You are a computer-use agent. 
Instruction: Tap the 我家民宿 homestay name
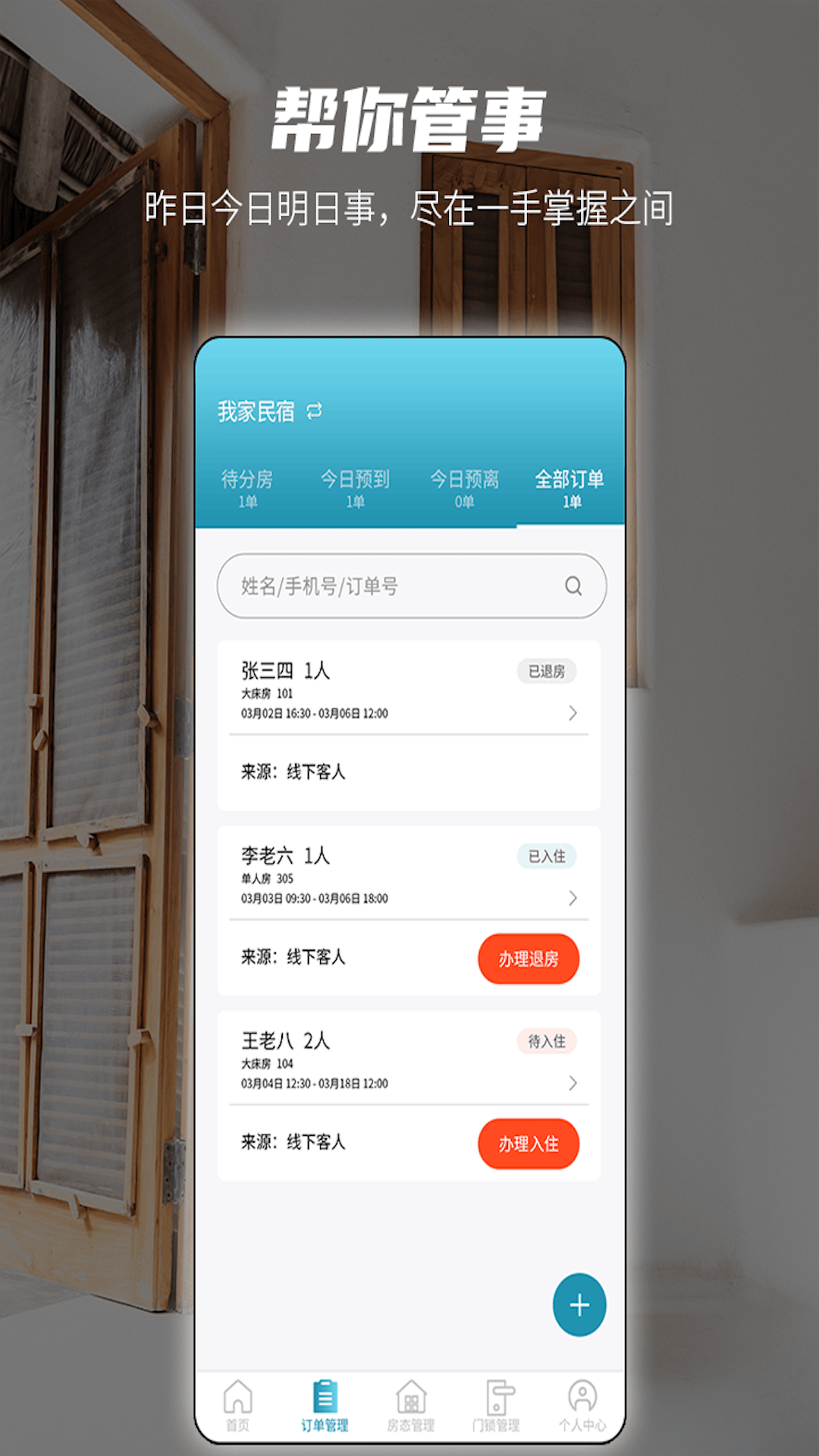pyautogui.click(x=256, y=411)
